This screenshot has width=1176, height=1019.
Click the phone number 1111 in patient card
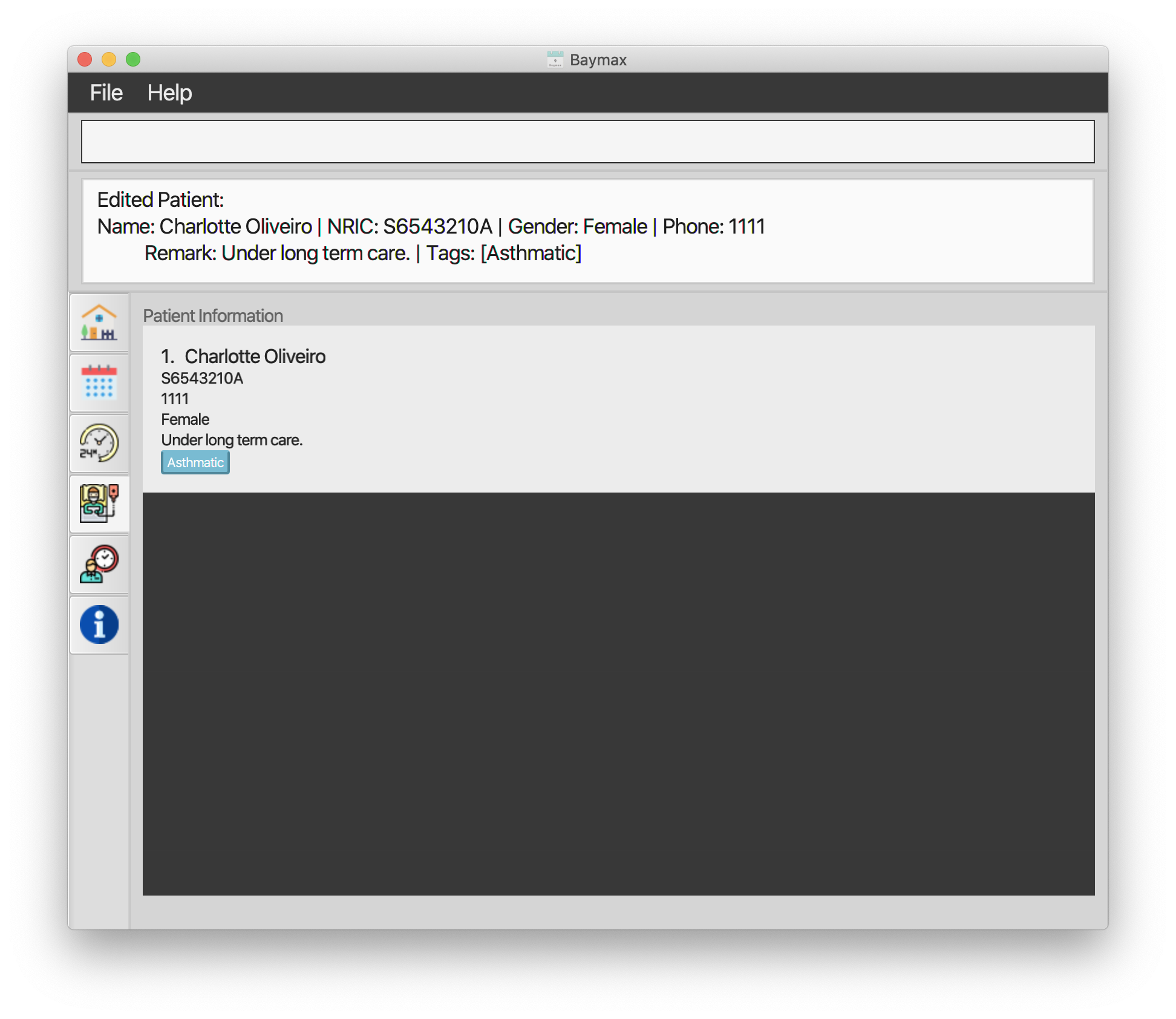point(175,399)
